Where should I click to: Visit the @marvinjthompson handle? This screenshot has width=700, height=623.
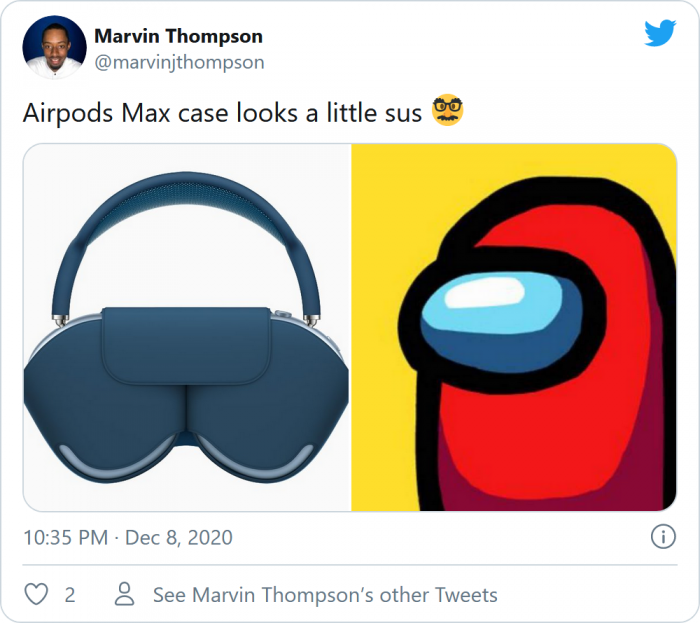[x=179, y=62]
